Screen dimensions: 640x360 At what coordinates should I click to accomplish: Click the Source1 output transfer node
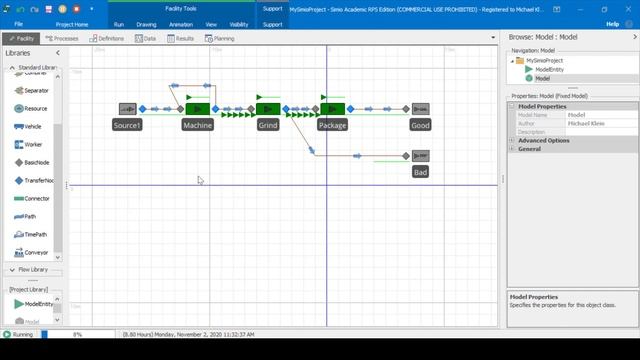tap(142, 109)
